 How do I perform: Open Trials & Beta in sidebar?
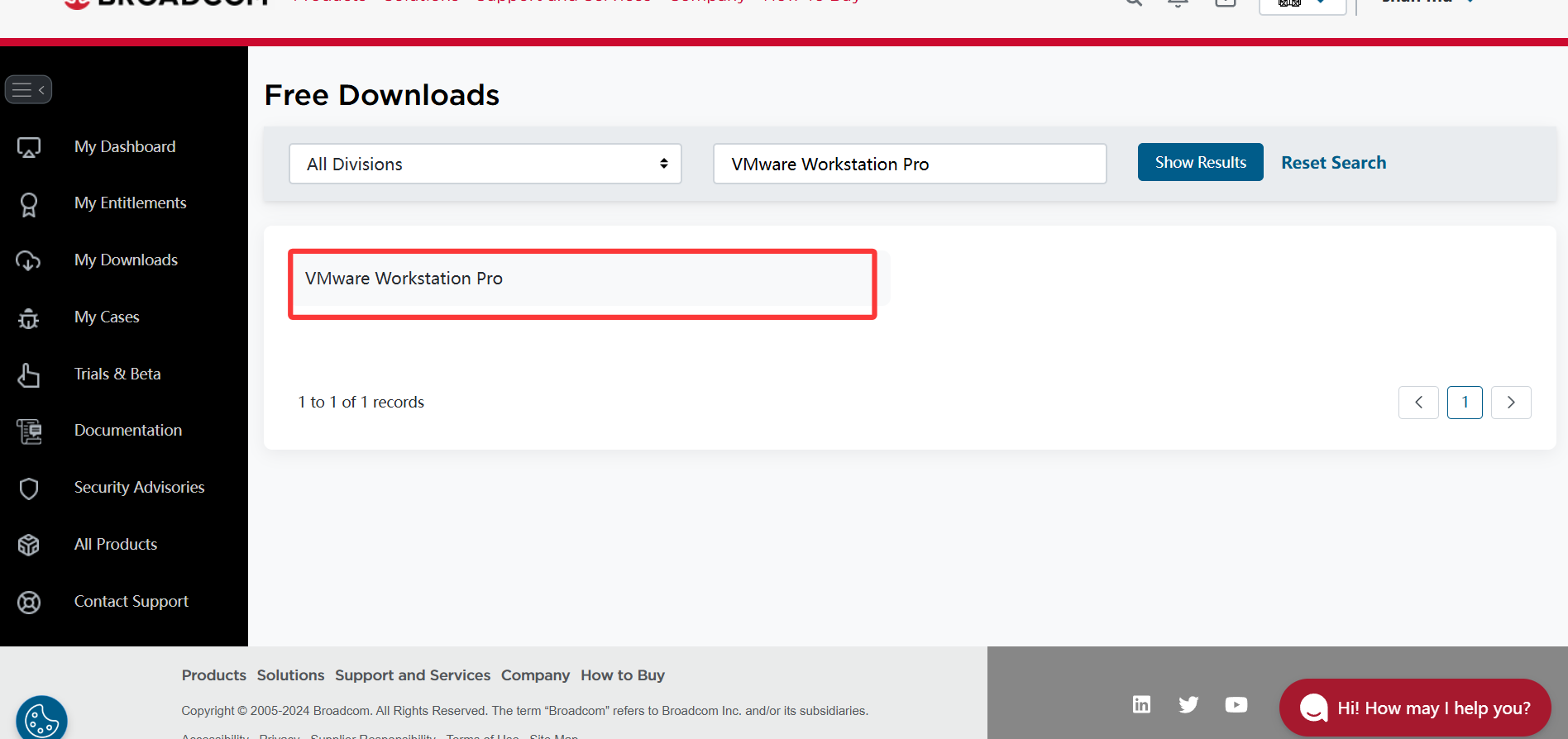click(117, 374)
